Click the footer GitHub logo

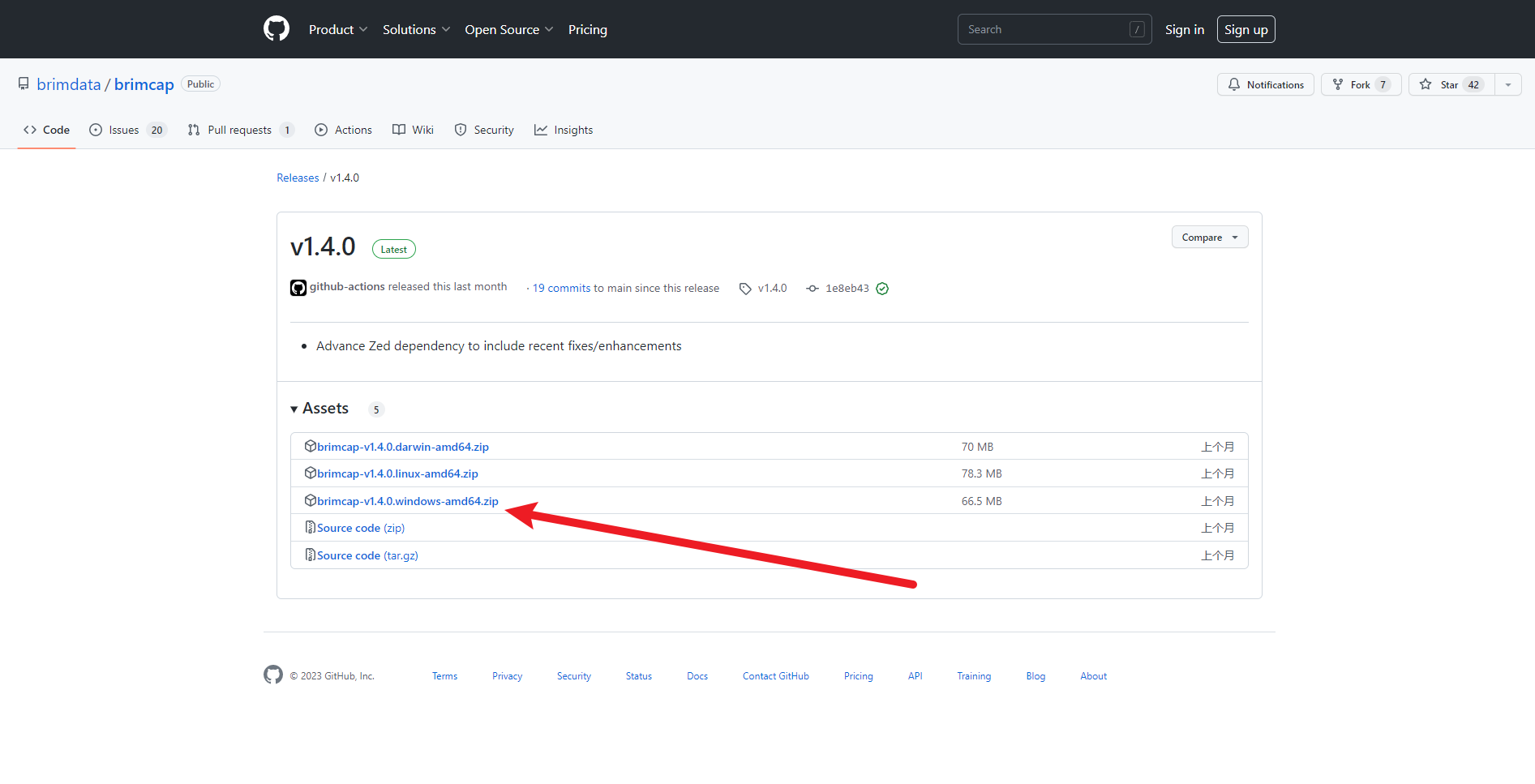273,675
